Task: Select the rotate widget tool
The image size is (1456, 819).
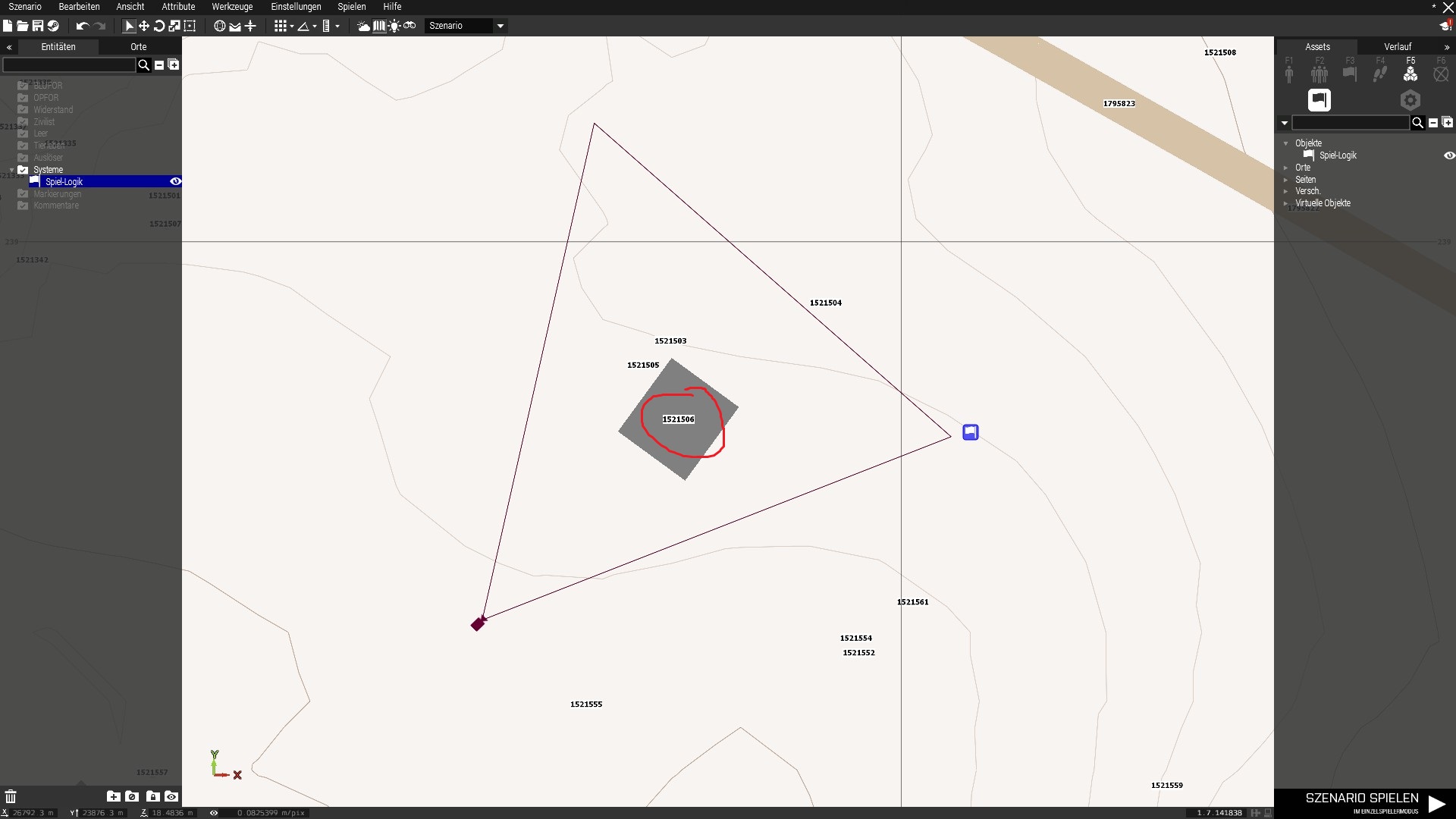Action: 159,26
